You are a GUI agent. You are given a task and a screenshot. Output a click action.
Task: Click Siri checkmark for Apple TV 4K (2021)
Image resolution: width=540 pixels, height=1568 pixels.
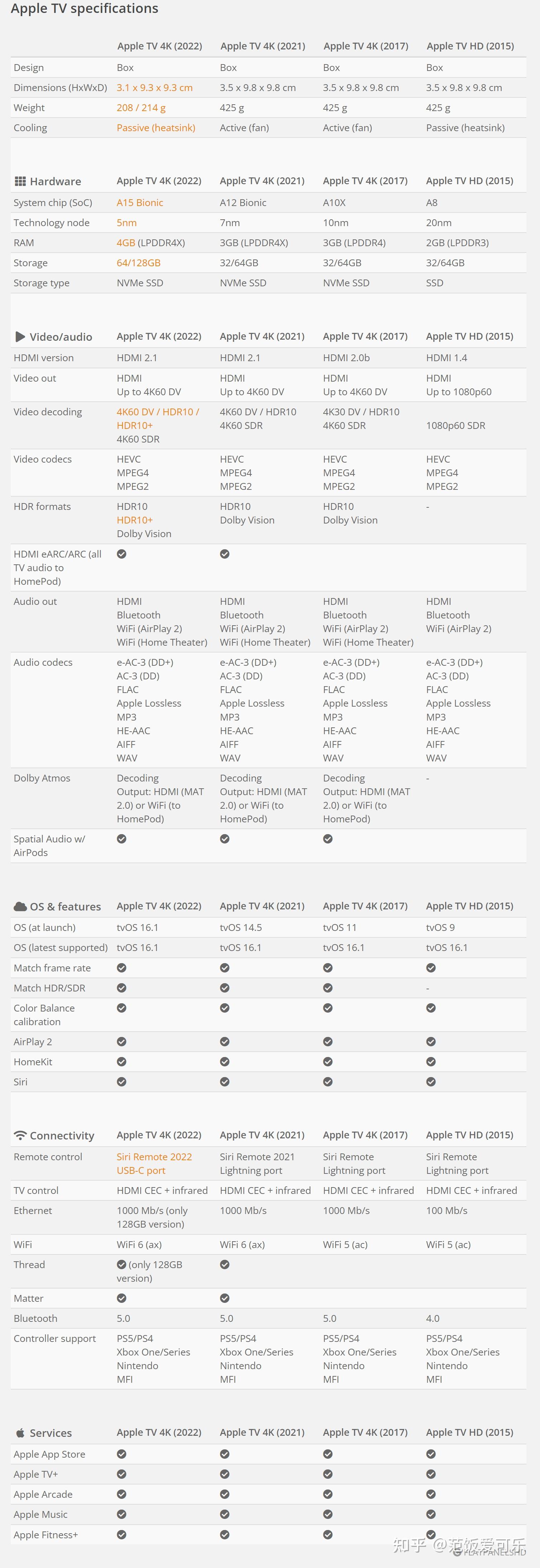[225, 1082]
